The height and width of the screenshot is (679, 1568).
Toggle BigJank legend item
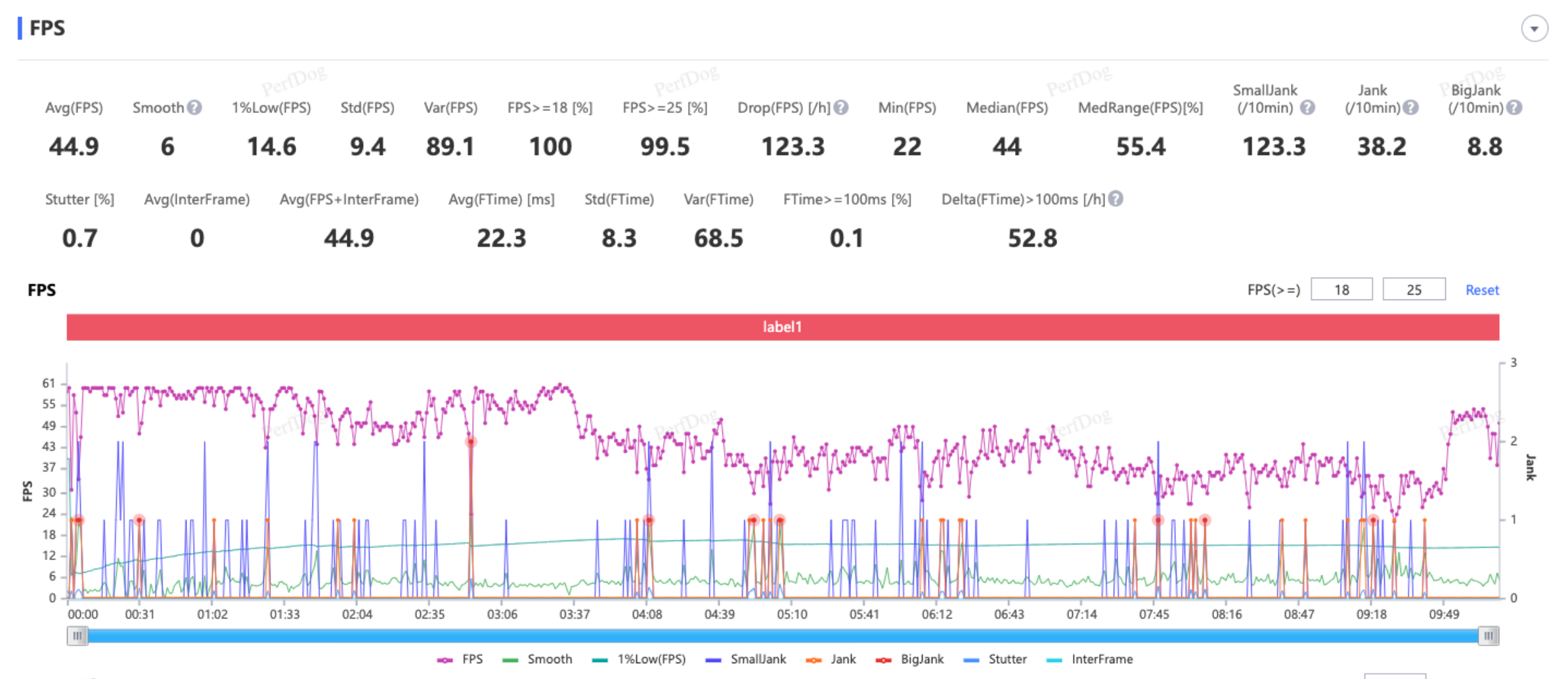(x=909, y=659)
